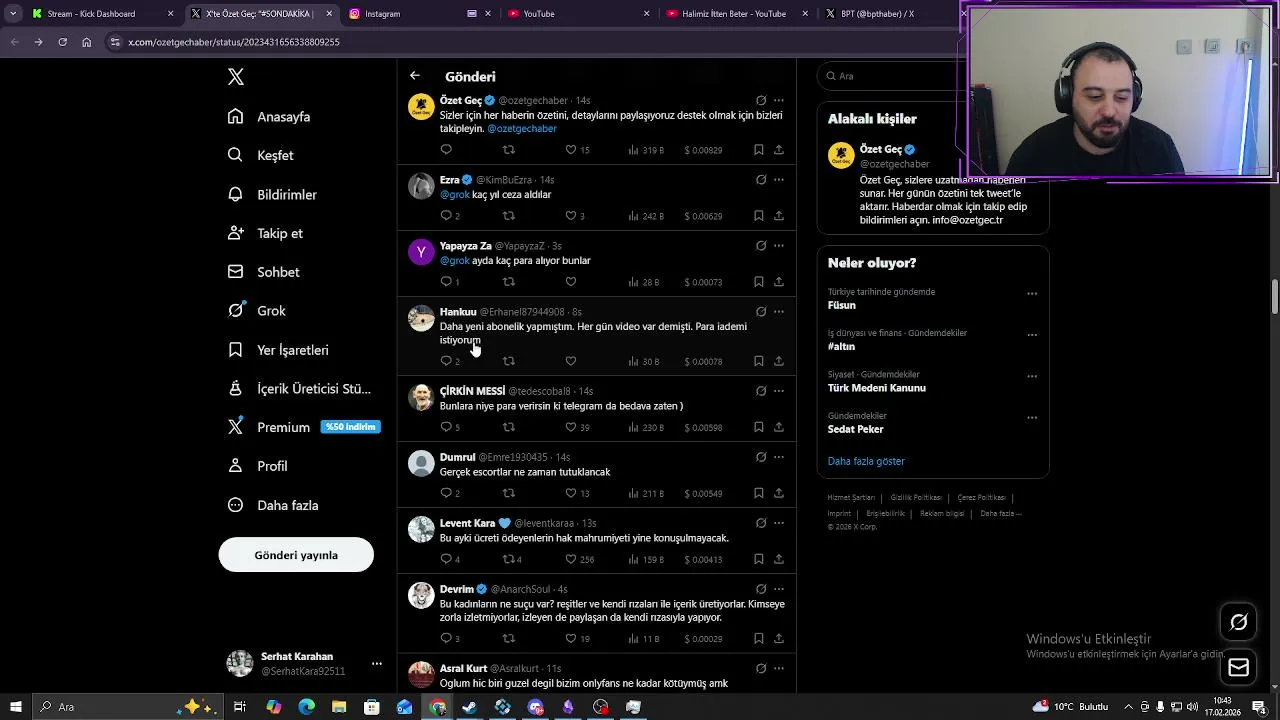Open more options on Özet Geç reply
This screenshot has width=1280, height=720.
pos(779,101)
